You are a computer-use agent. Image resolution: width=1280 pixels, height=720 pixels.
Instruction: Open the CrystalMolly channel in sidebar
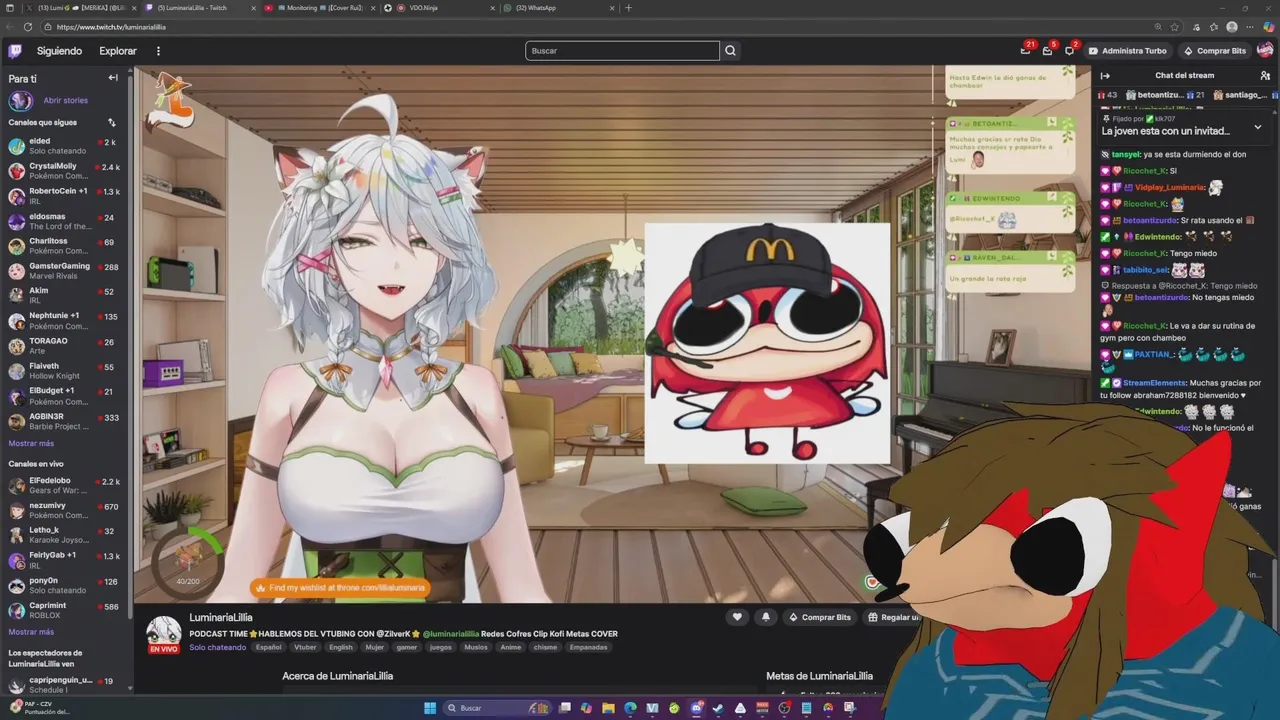click(x=64, y=171)
